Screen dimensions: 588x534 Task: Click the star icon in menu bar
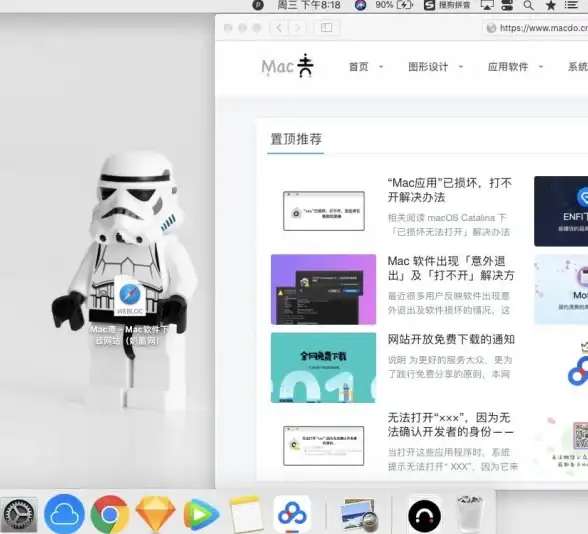(550, 5)
